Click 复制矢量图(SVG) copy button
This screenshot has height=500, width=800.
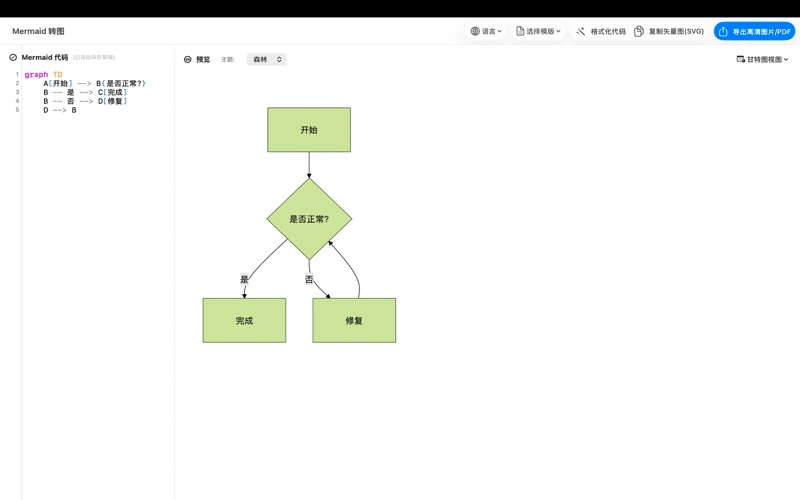tap(669, 31)
